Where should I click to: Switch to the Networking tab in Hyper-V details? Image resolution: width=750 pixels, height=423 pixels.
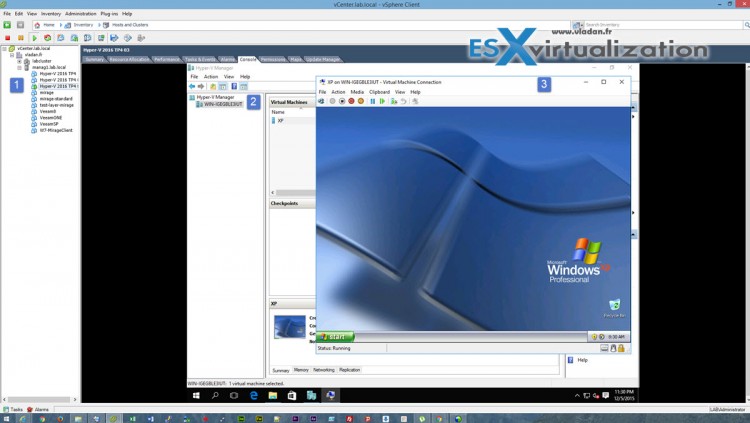[323, 370]
